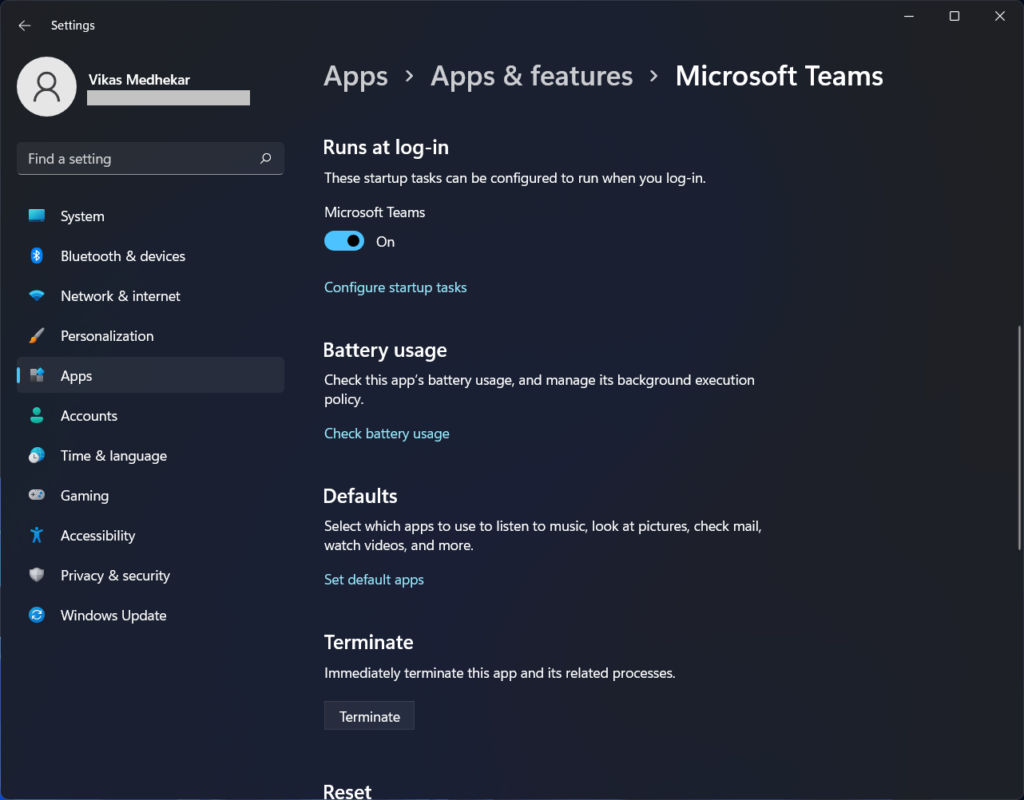Image resolution: width=1024 pixels, height=800 pixels.
Task: Click the Terminate button
Action: click(x=369, y=716)
